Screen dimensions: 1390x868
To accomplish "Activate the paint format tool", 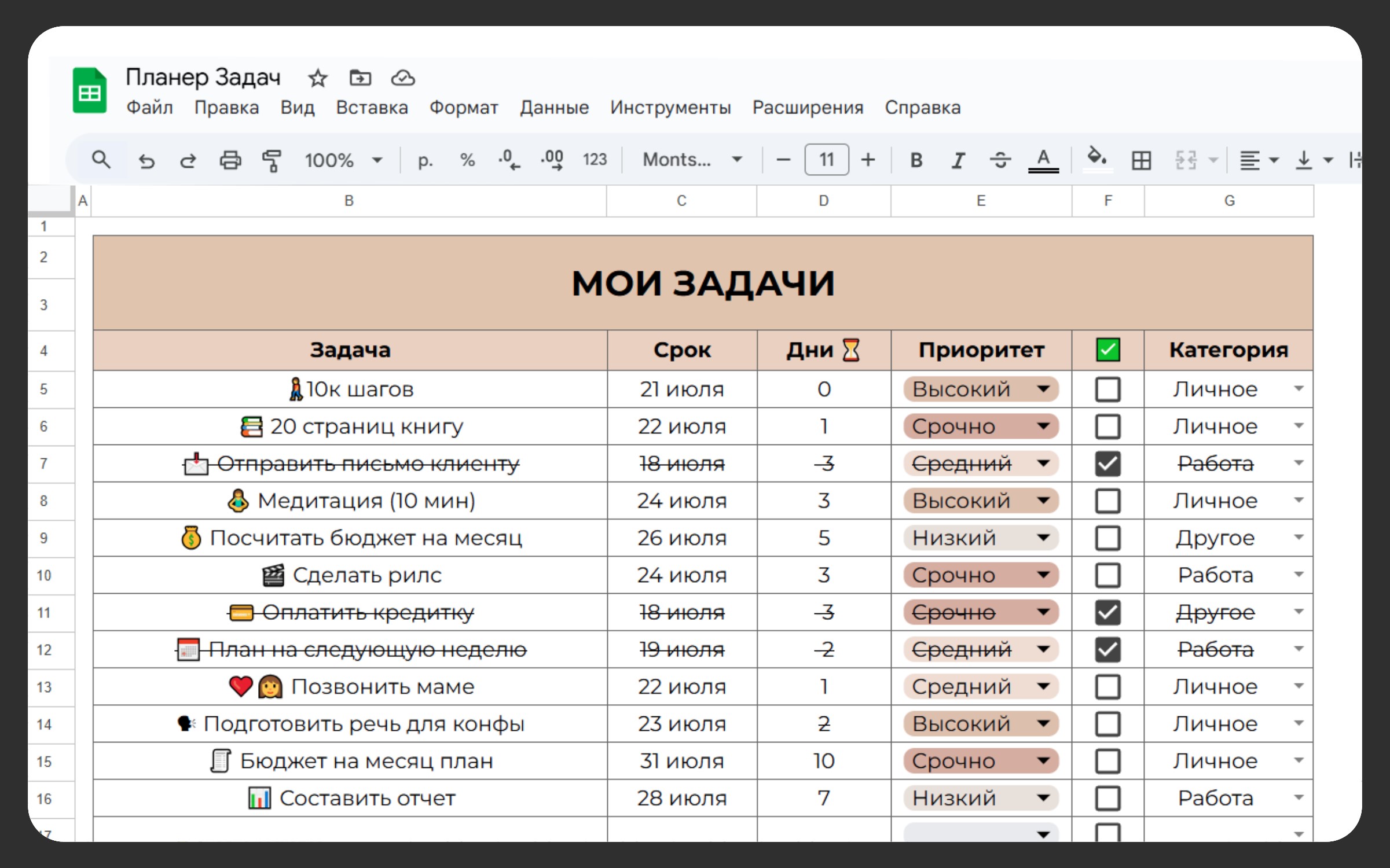I will (x=272, y=160).
